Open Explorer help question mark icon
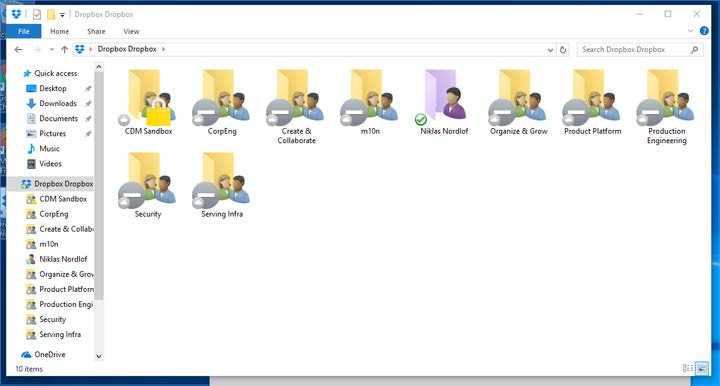 click(x=704, y=31)
